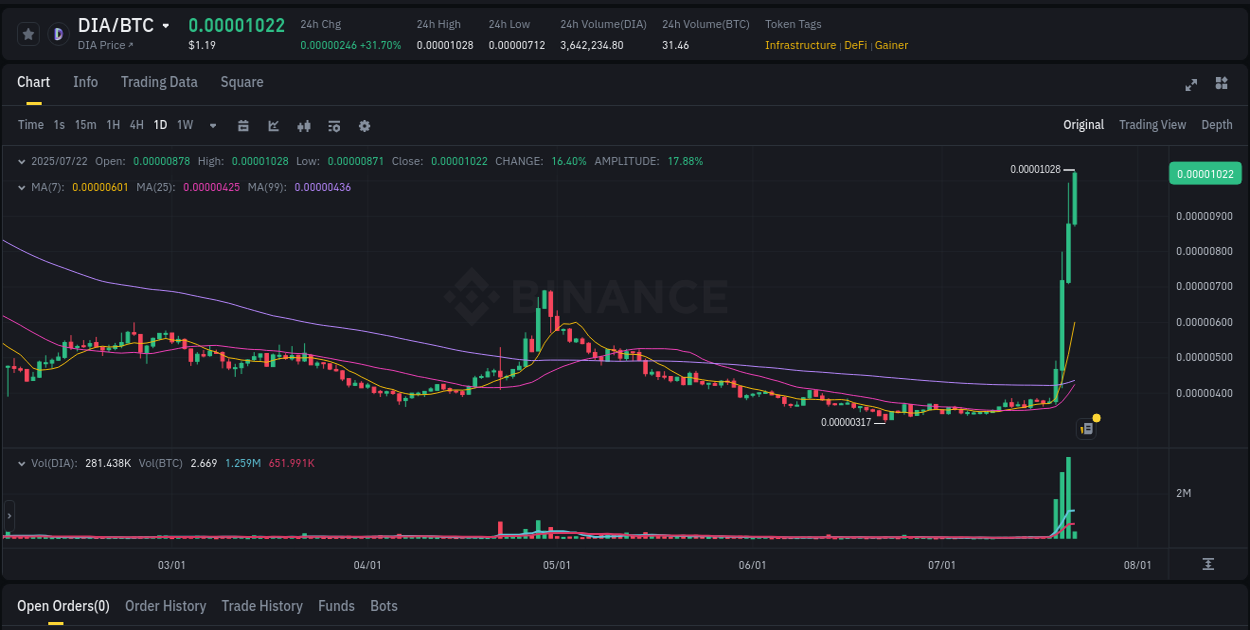Select the line chart overlay icon

(273, 126)
